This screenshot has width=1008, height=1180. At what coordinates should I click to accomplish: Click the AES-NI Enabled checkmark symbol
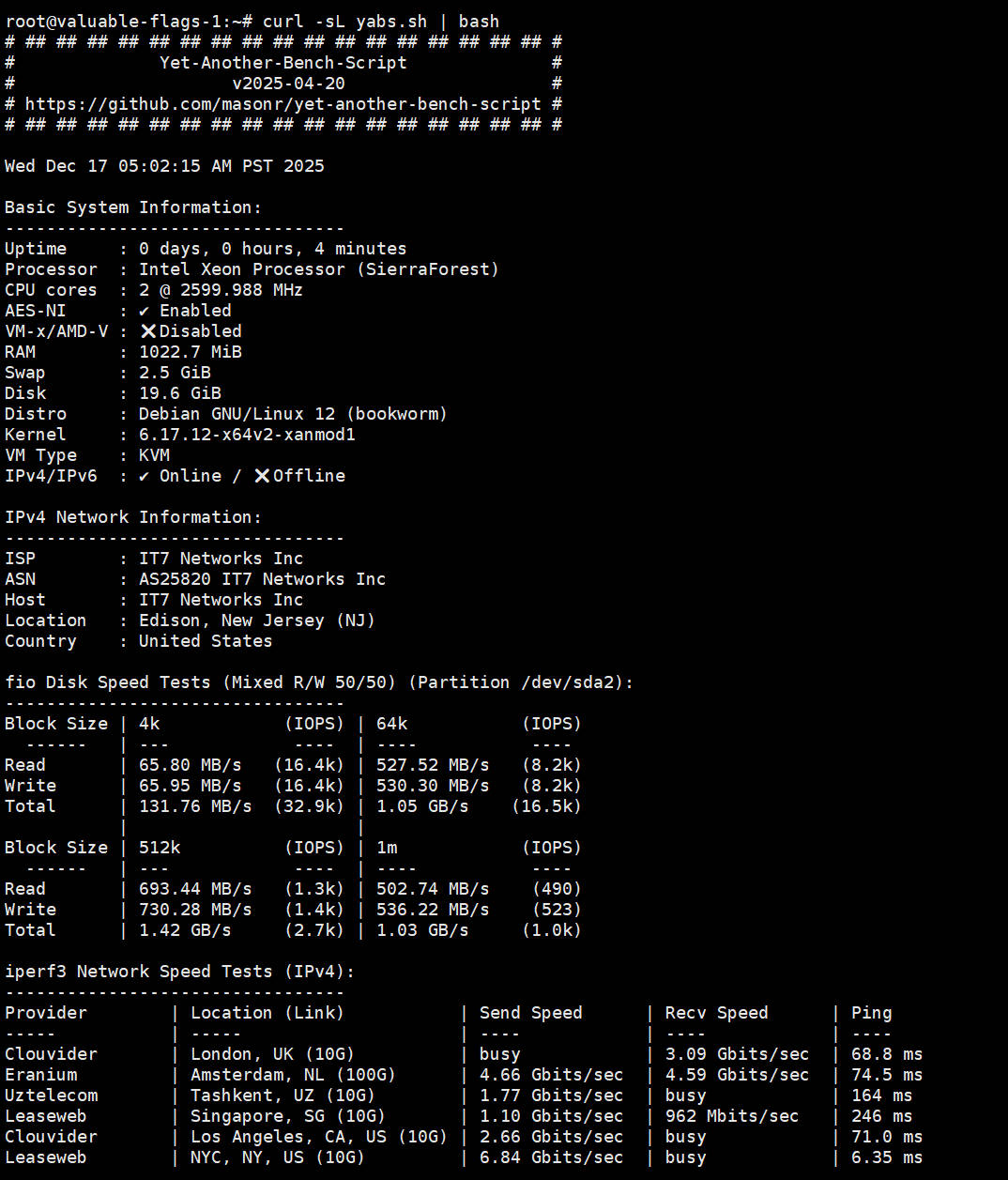click(144, 311)
